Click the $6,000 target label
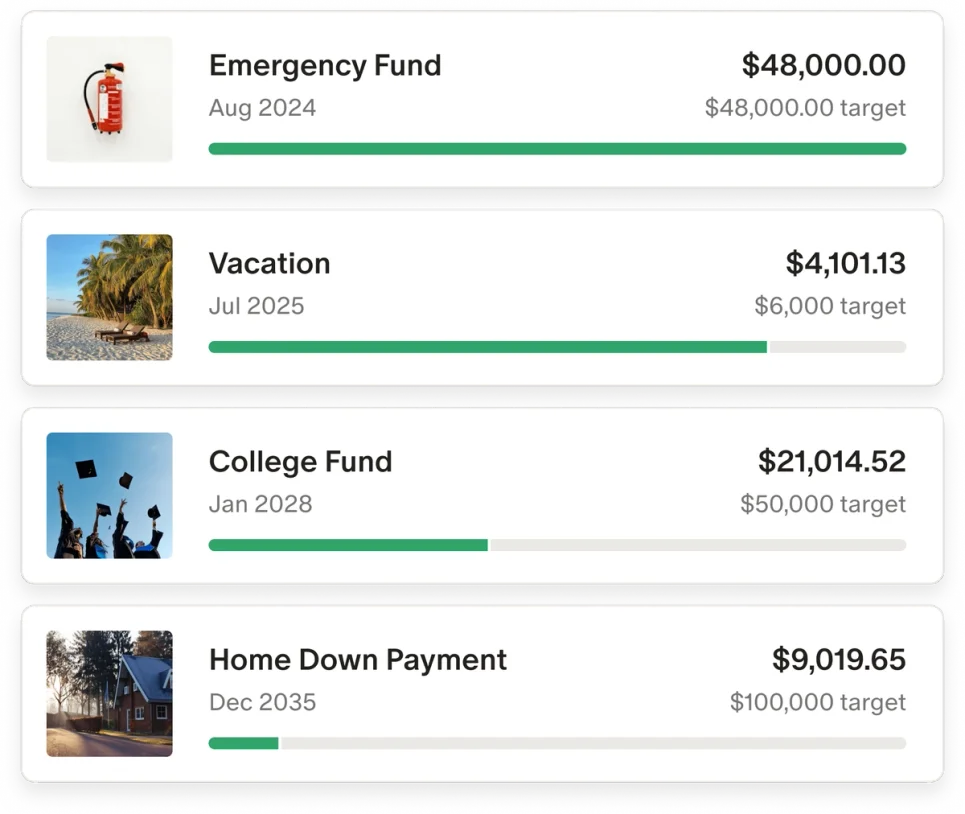965x814 pixels. pyautogui.click(x=829, y=306)
